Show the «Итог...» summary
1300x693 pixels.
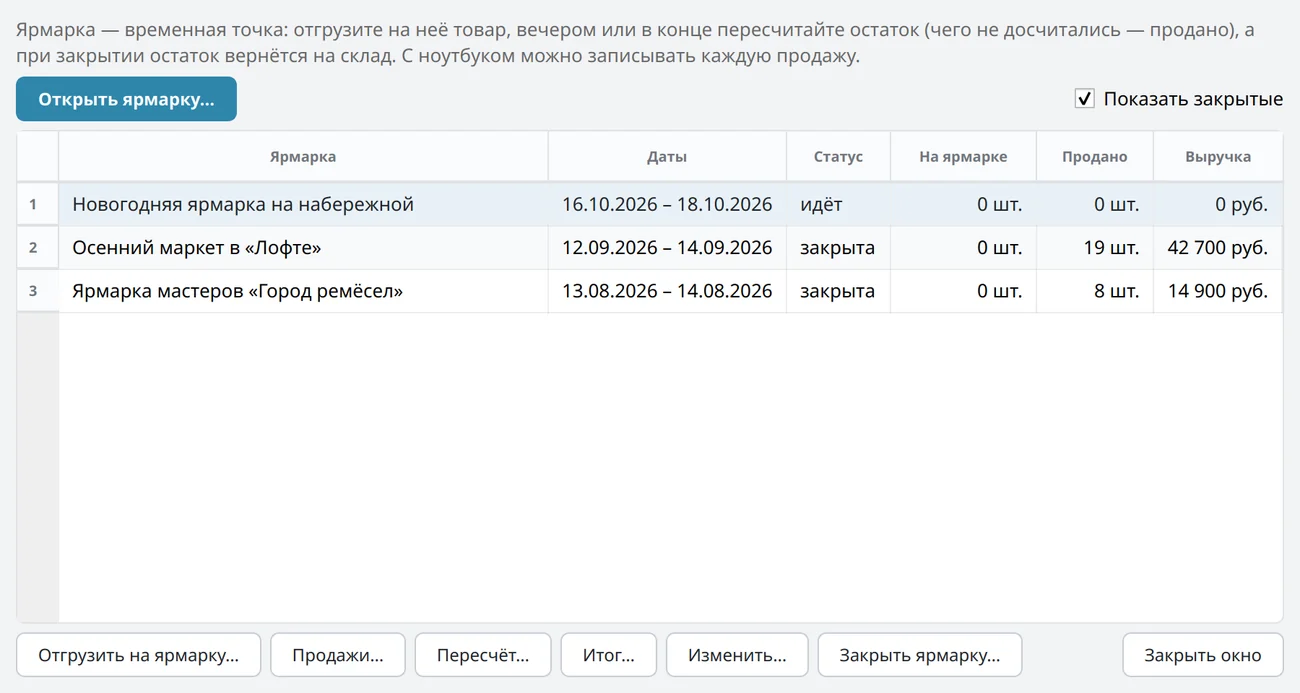coord(609,655)
